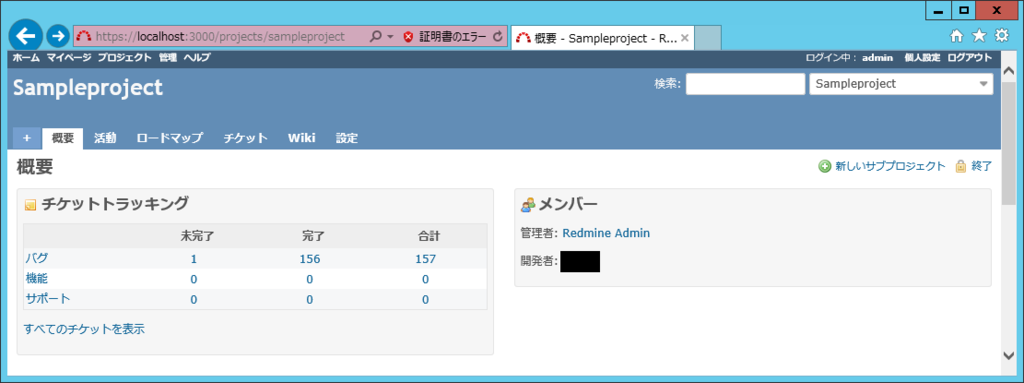Viewport: 1024px width, 383px height.
Task: Click the ログアウト link
Action: click(970, 58)
